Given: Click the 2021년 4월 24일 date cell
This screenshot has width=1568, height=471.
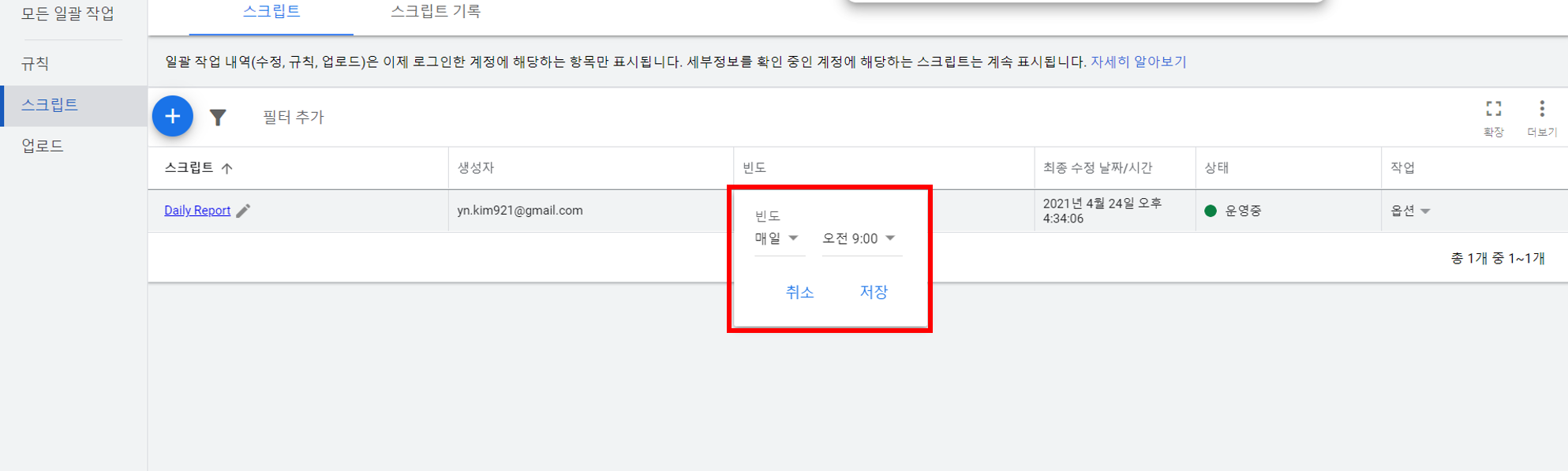Looking at the screenshot, I should pyautogui.click(x=1102, y=211).
